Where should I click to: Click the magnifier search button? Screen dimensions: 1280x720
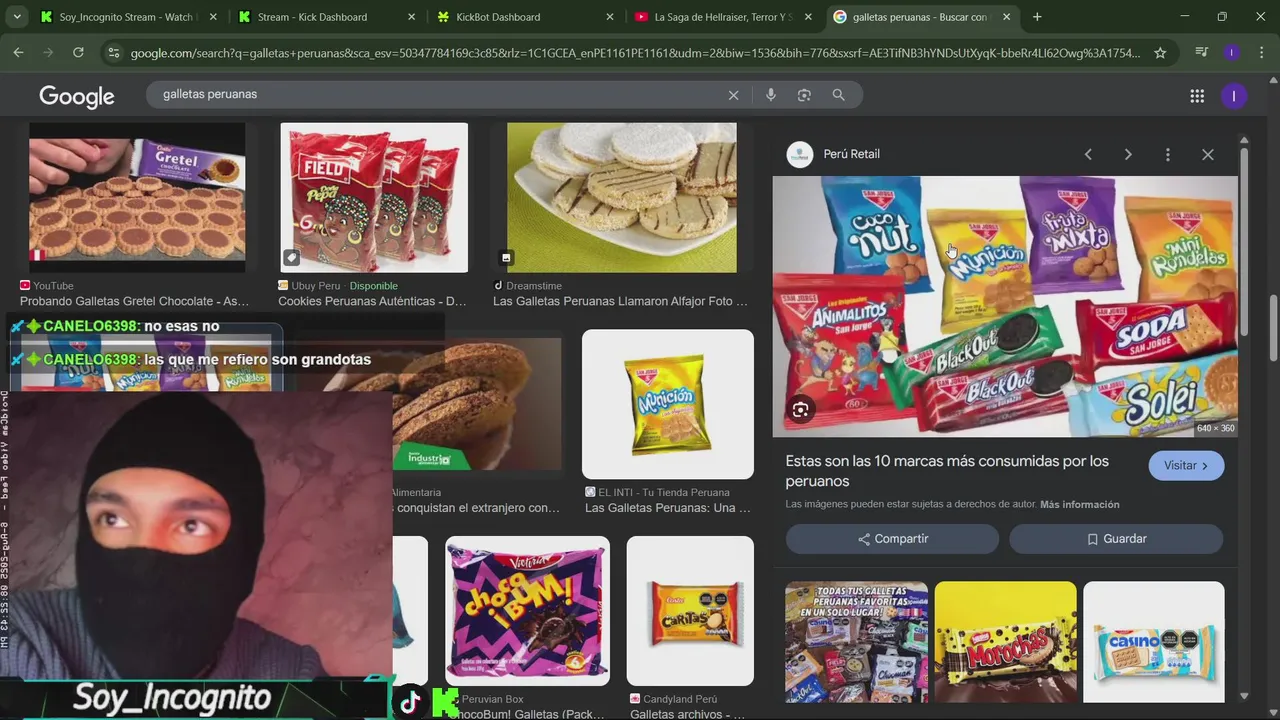tap(838, 95)
